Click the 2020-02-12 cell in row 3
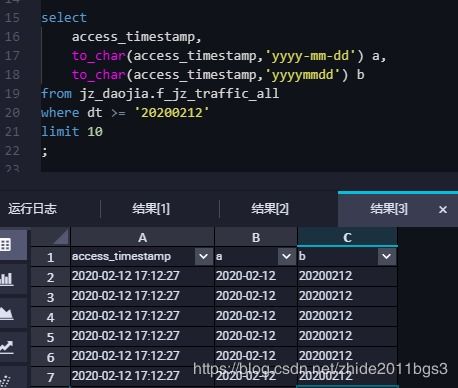458x388 pixels. [256, 296]
